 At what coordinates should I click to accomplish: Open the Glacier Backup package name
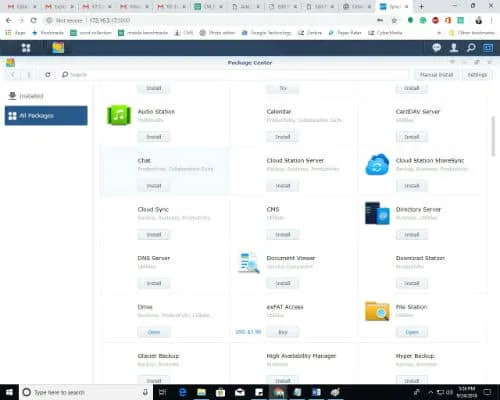pos(158,356)
